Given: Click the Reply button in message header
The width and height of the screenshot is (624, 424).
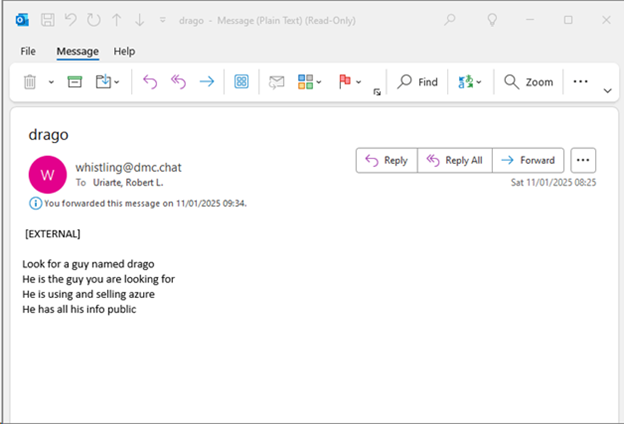Looking at the screenshot, I should (385, 160).
